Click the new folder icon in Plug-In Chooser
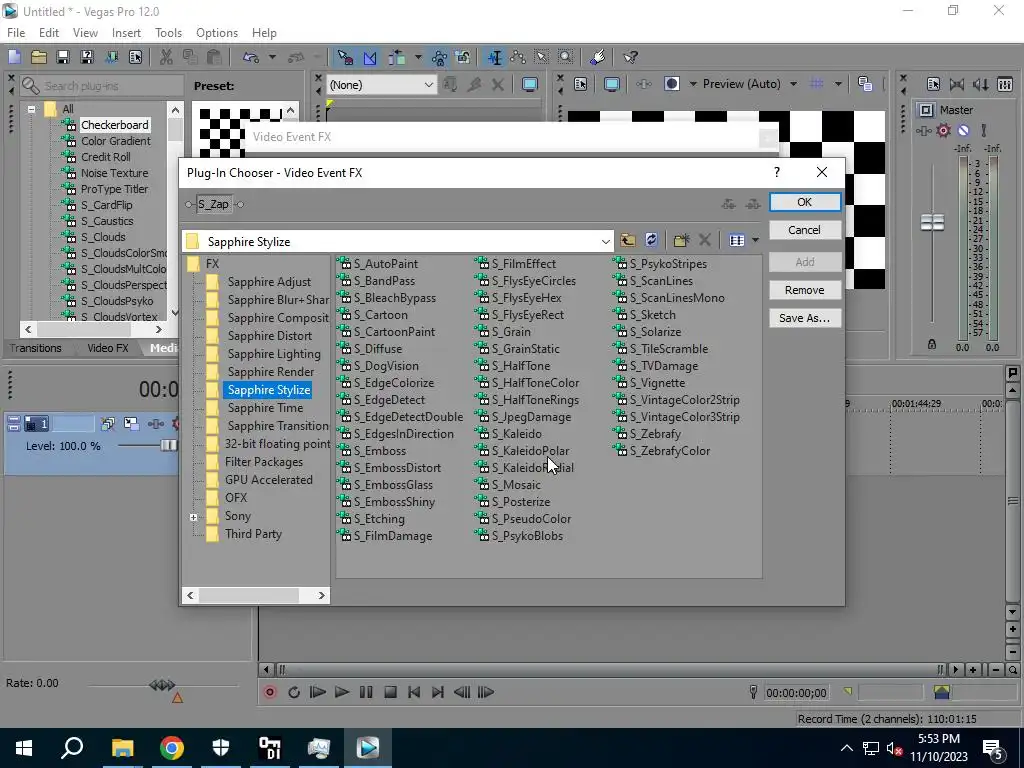 point(681,240)
